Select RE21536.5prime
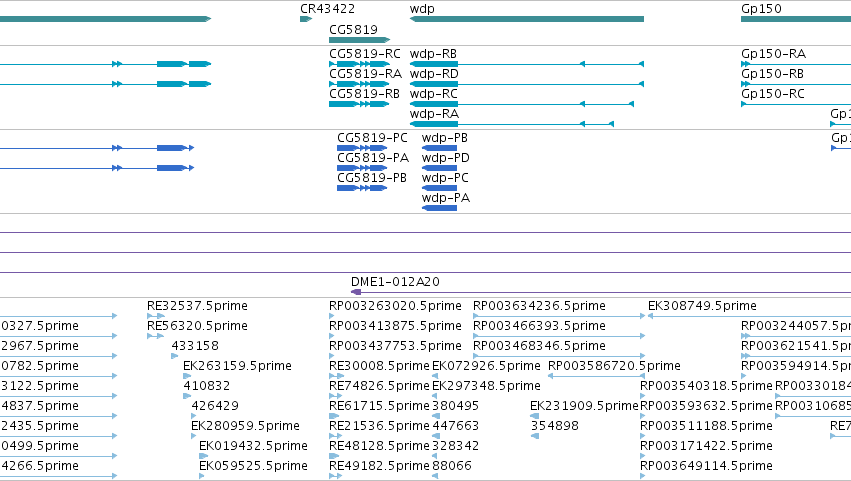The image size is (851, 481). pos(379,426)
